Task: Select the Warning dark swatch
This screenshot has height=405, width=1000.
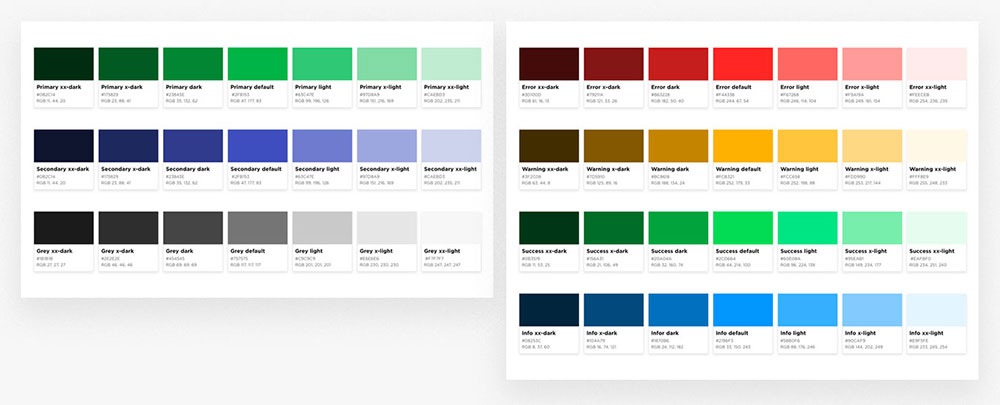Action: (679, 146)
